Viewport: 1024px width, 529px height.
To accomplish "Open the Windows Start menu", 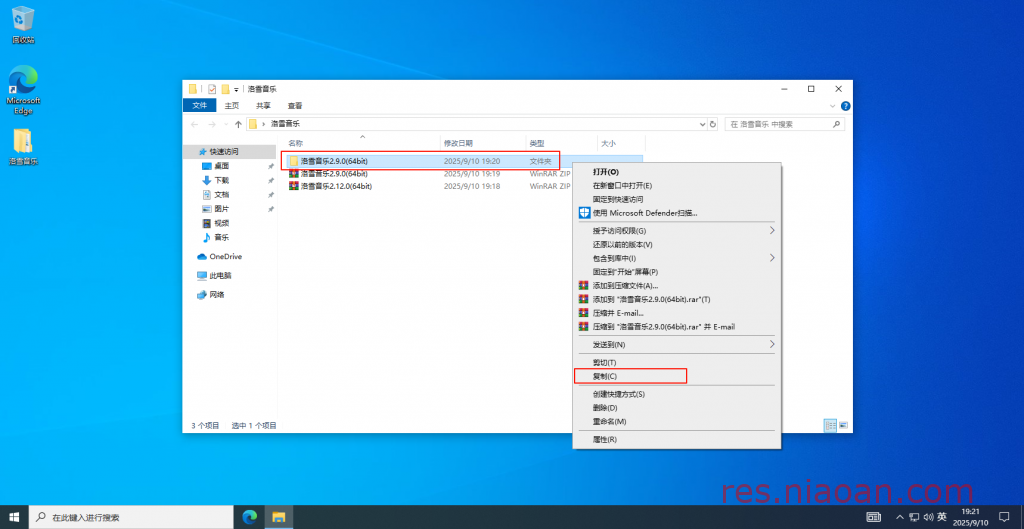I will [x=15, y=517].
